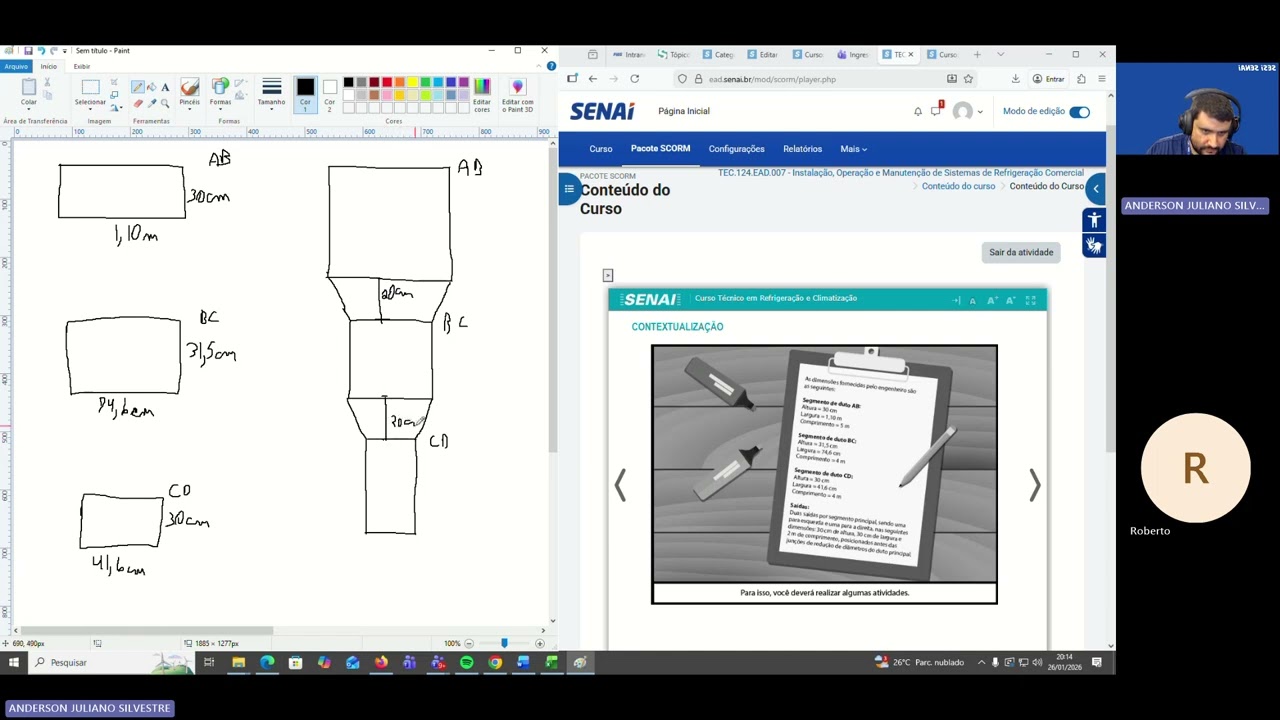Open SENAI messages chat bubble icon
This screenshot has height=720, width=1280.
[x=937, y=110]
